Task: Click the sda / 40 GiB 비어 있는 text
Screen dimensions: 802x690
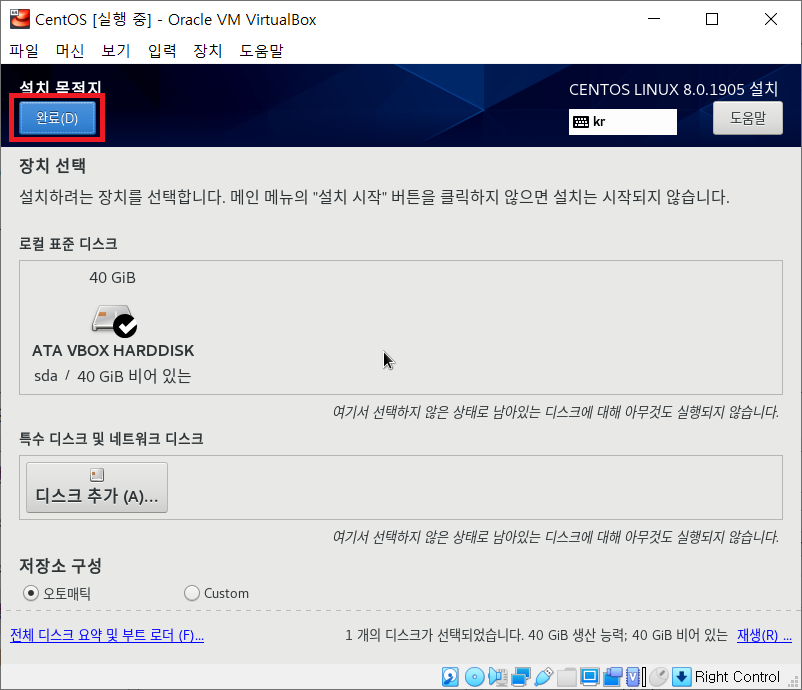Action: click(x=113, y=376)
